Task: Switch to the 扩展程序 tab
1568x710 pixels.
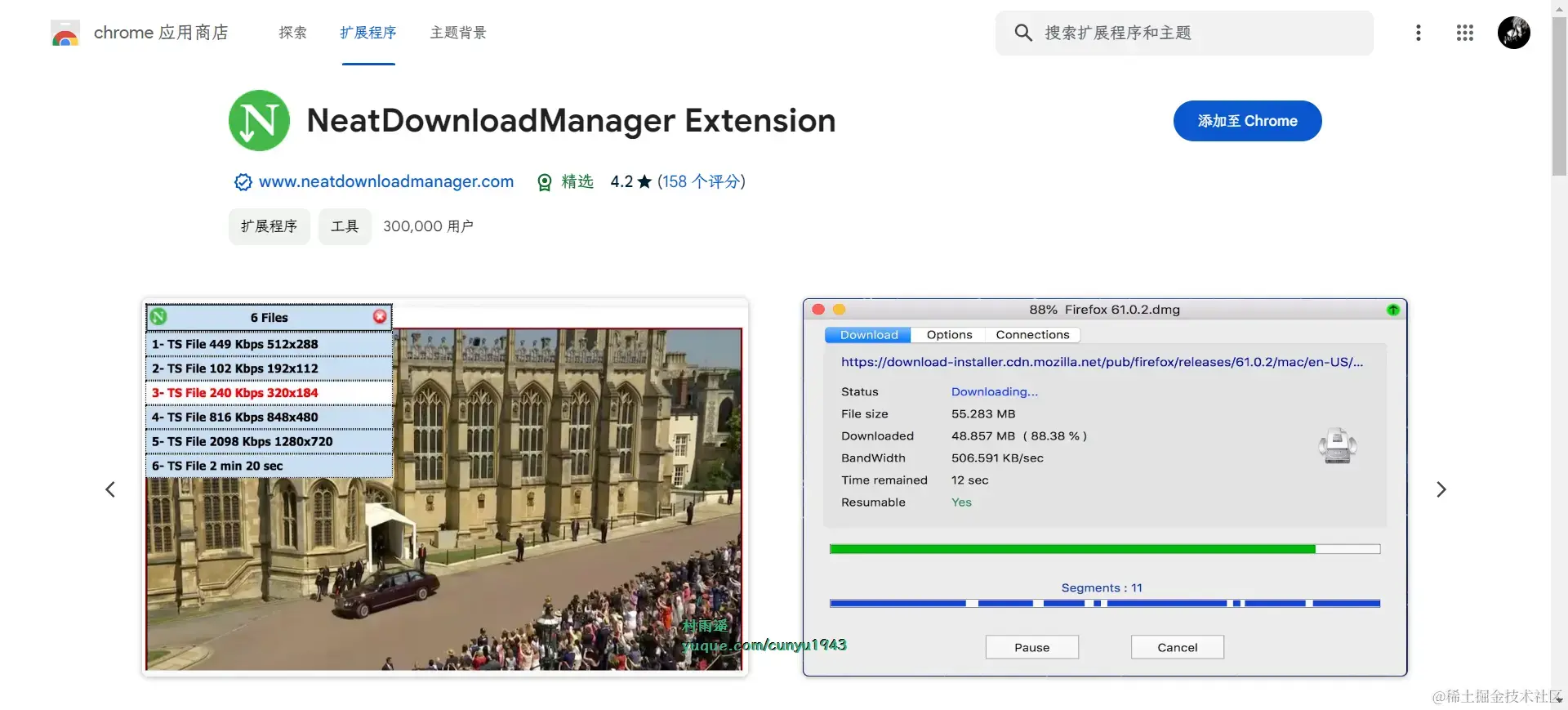Action: 368,33
